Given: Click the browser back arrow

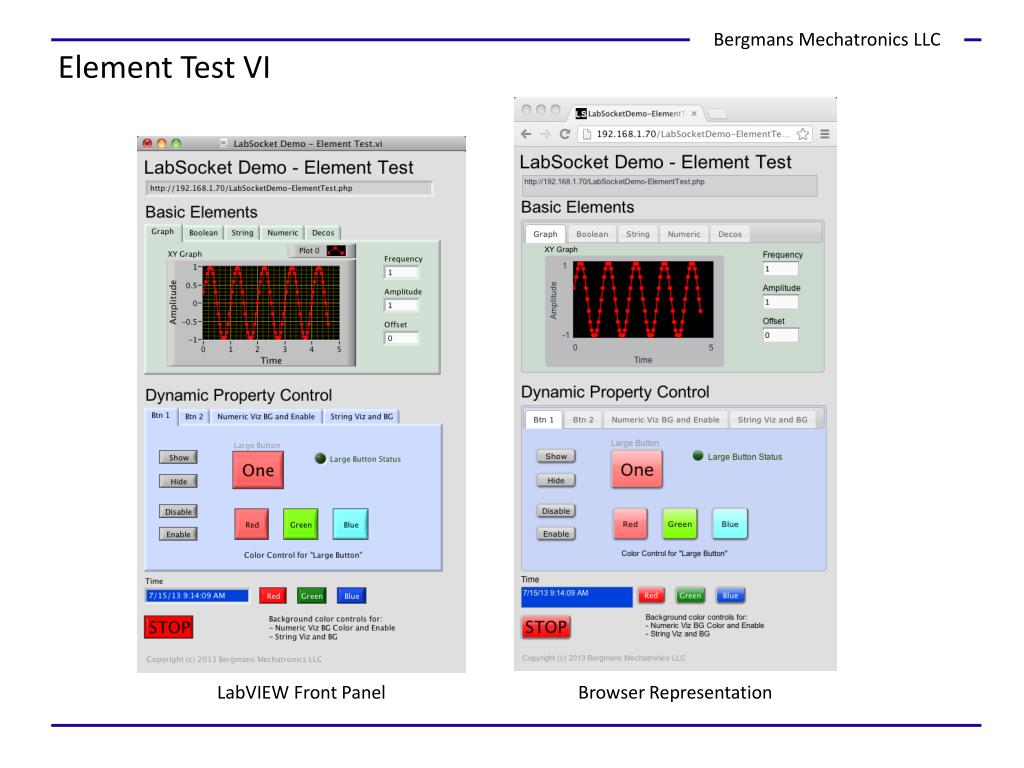Looking at the screenshot, I should pos(526,134).
